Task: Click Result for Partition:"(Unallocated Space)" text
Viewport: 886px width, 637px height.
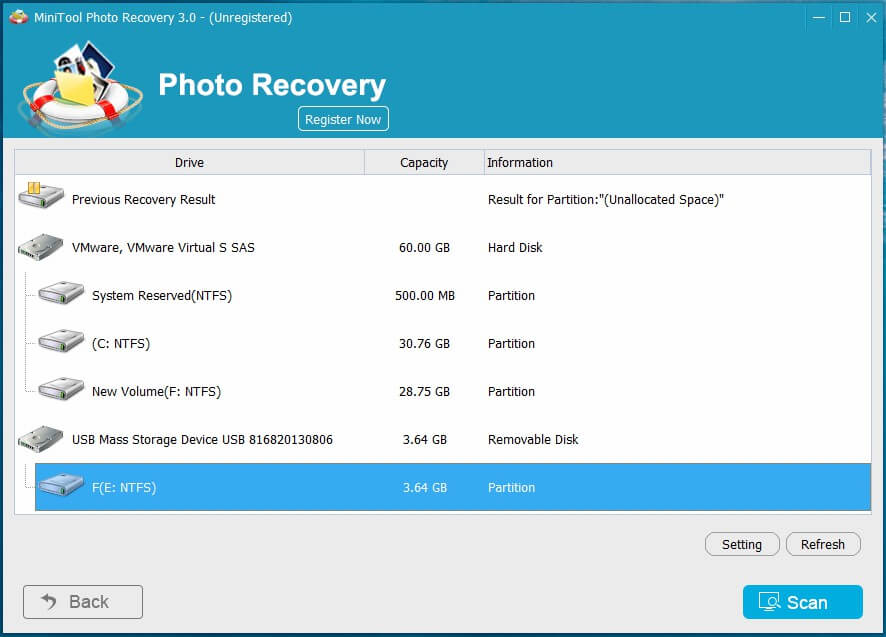Action: tap(606, 200)
